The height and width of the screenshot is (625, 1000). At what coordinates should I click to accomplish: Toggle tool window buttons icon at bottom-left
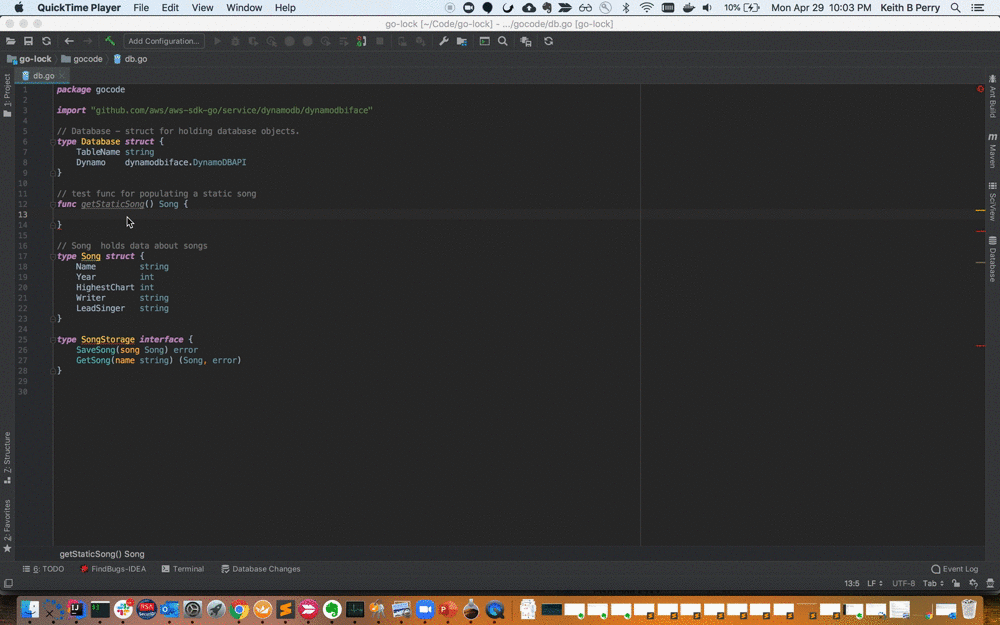coord(8,583)
